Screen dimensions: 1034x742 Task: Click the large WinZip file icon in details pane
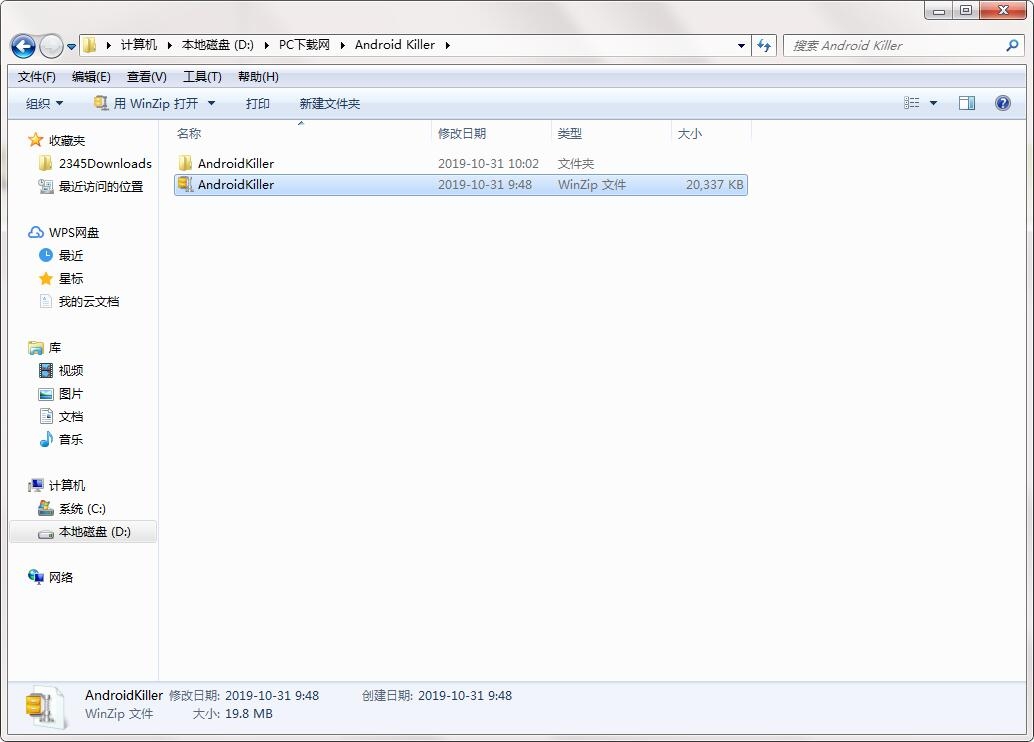click(x=45, y=707)
